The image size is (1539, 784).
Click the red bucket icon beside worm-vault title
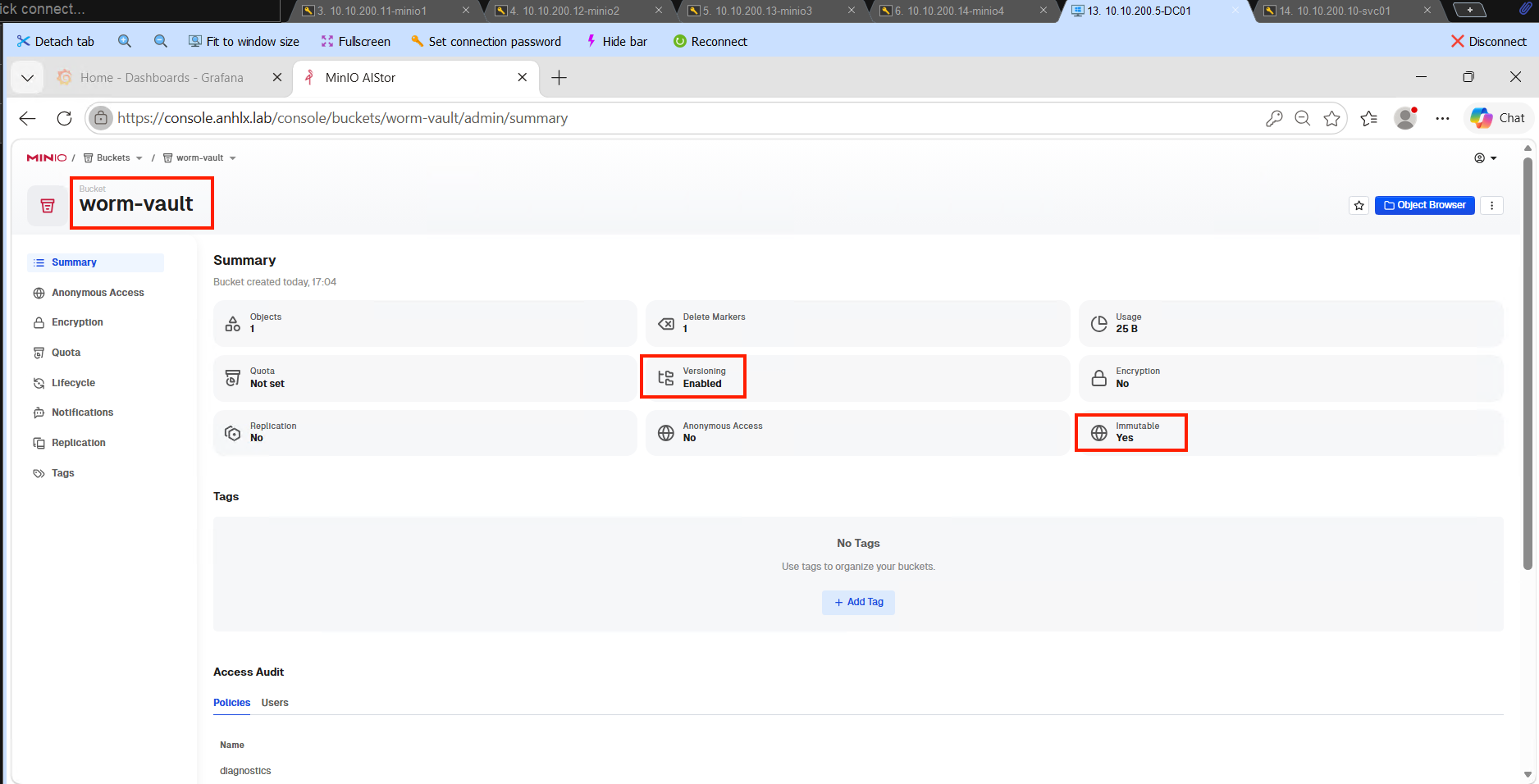[48, 206]
